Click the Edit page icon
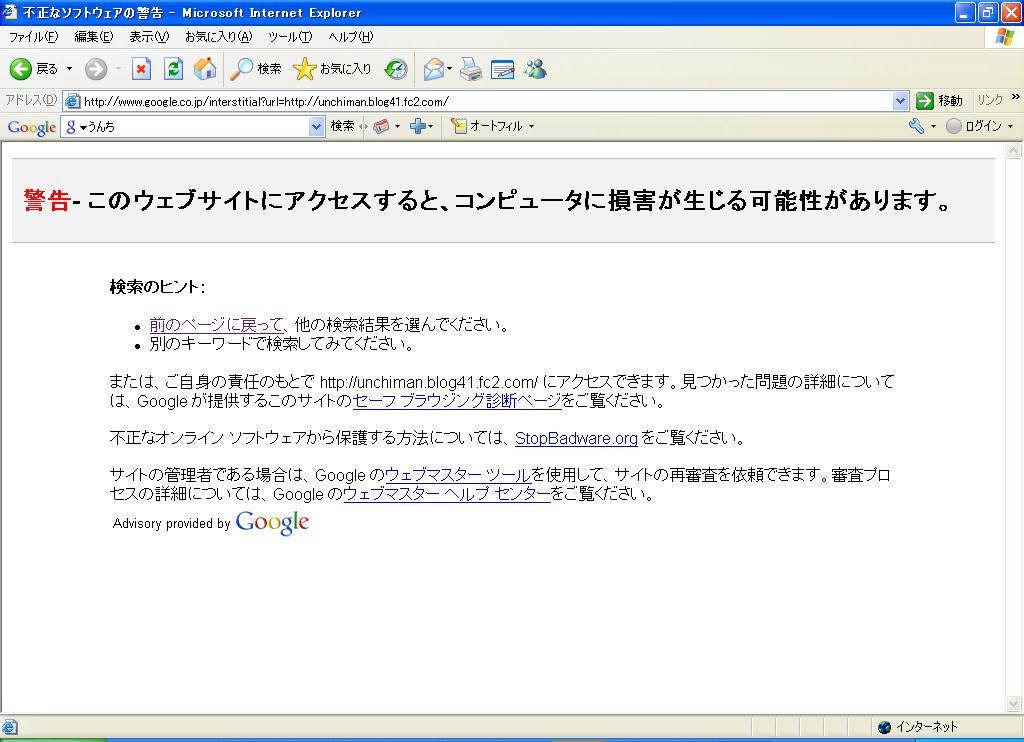The image size is (1024, 742). (x=502, y=69)
